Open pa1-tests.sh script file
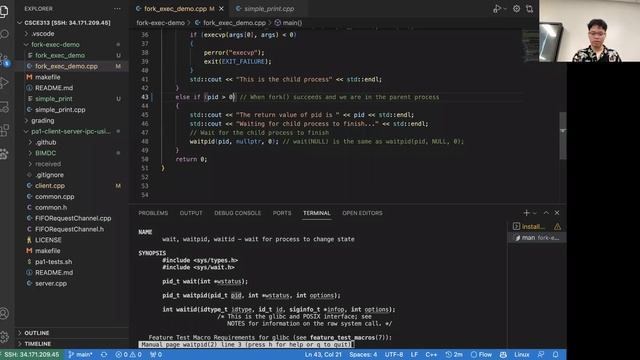Screen dimensions: 640x360 coord(71,262)
